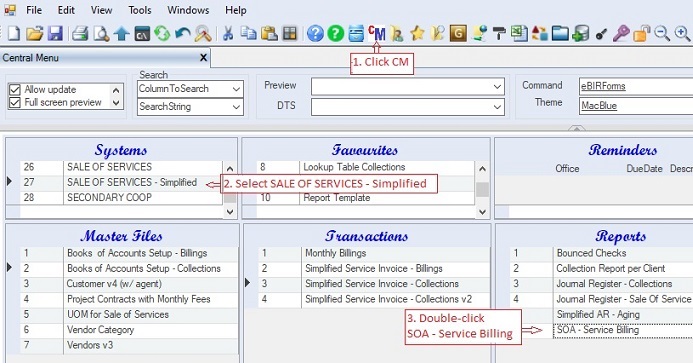Click the blue Help question mark icon
Viewport: 693px width, 363px height.
tap(315, 34)
